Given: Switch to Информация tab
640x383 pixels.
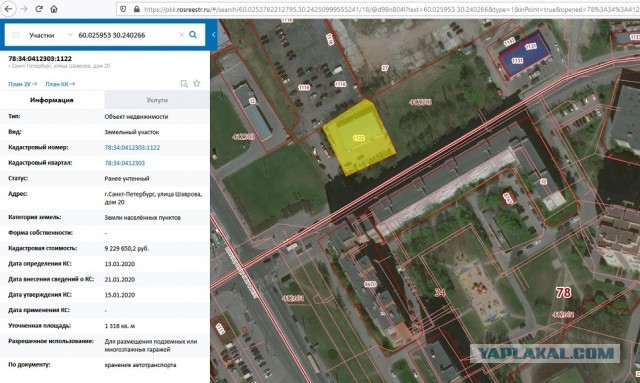Looking at the screenshot, I should click(x=52, y=100).
